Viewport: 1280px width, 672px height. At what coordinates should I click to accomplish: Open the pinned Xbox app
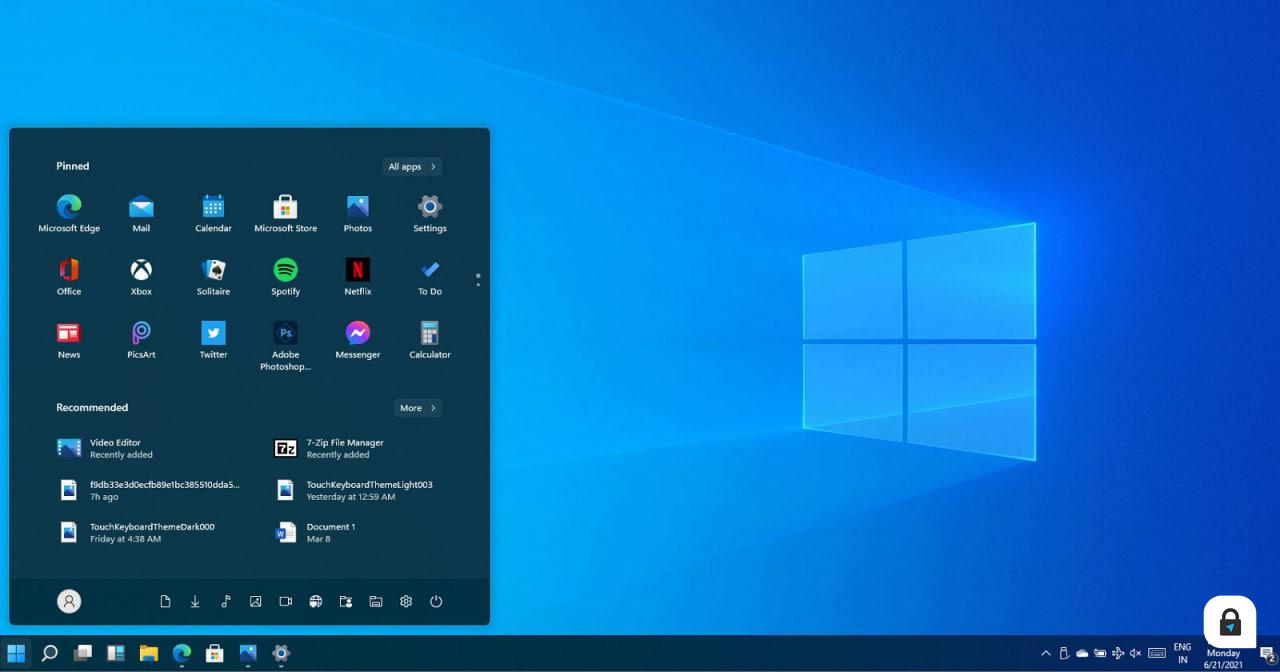(141, 276)
